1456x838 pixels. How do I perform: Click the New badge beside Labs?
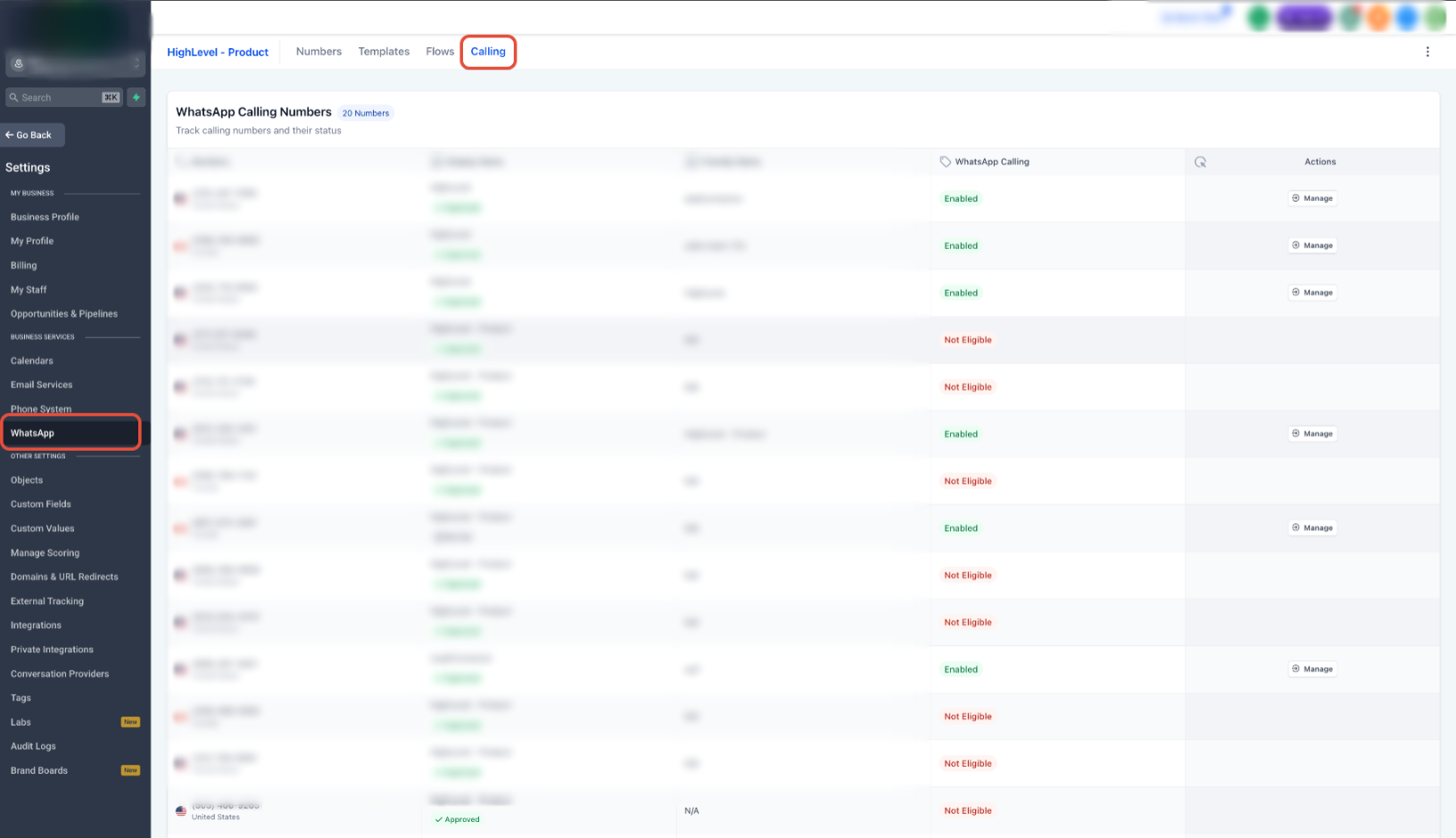(x=130, y=722)
